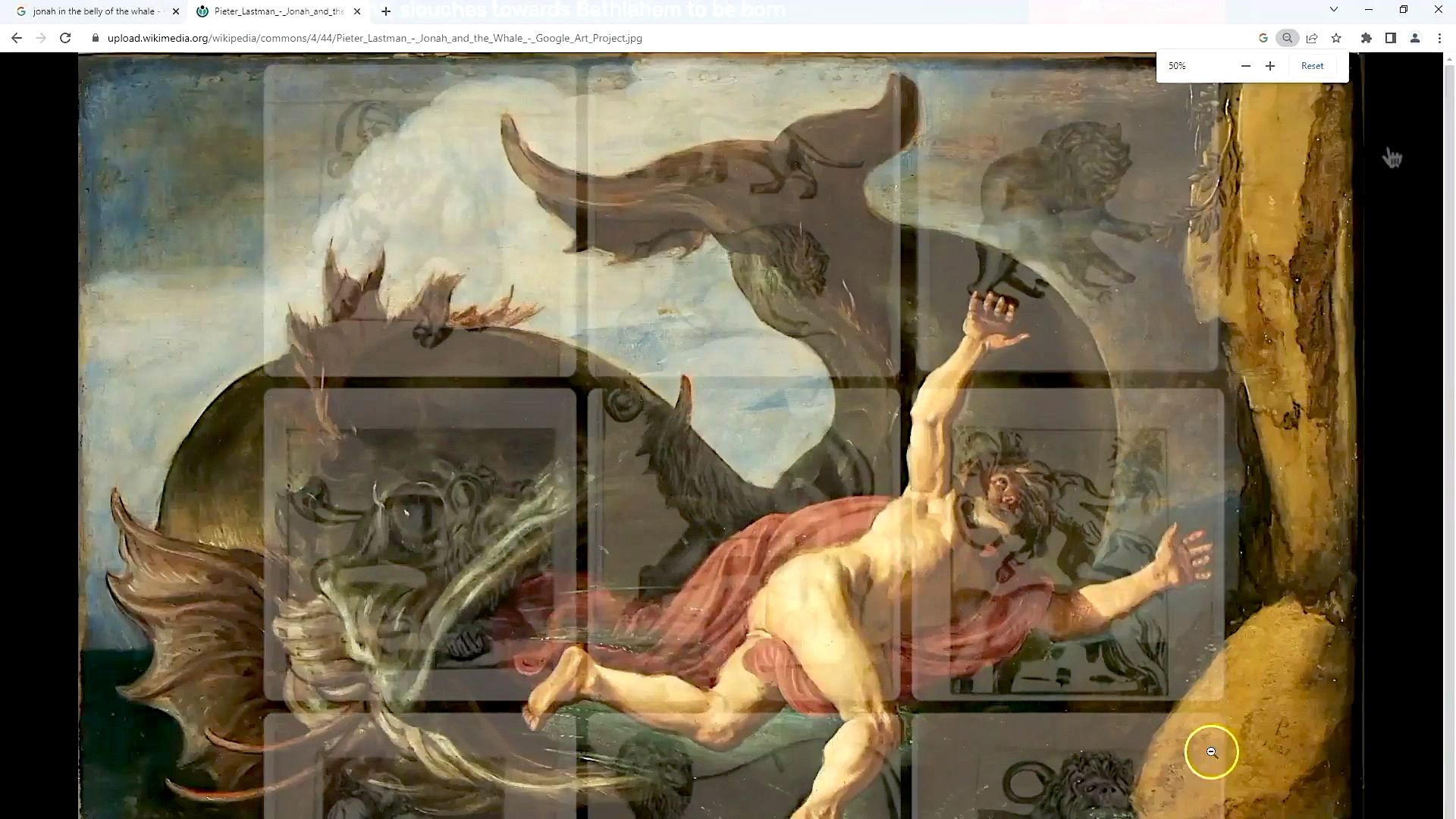1456x819 pixels.
Task: Open Chrome's three-dot menu
Action: (x=1439, y=38)
